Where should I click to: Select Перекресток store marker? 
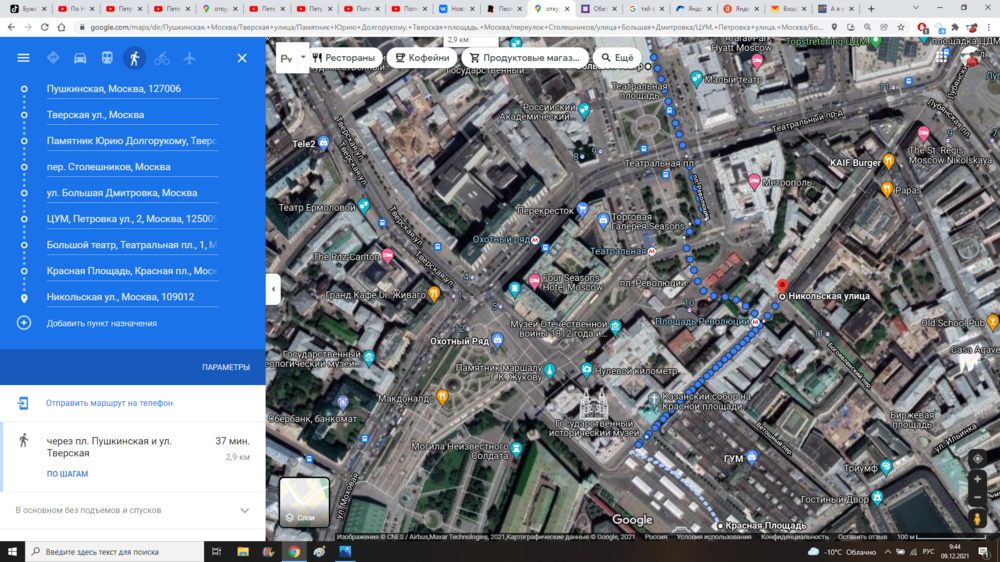pos(582,209)
